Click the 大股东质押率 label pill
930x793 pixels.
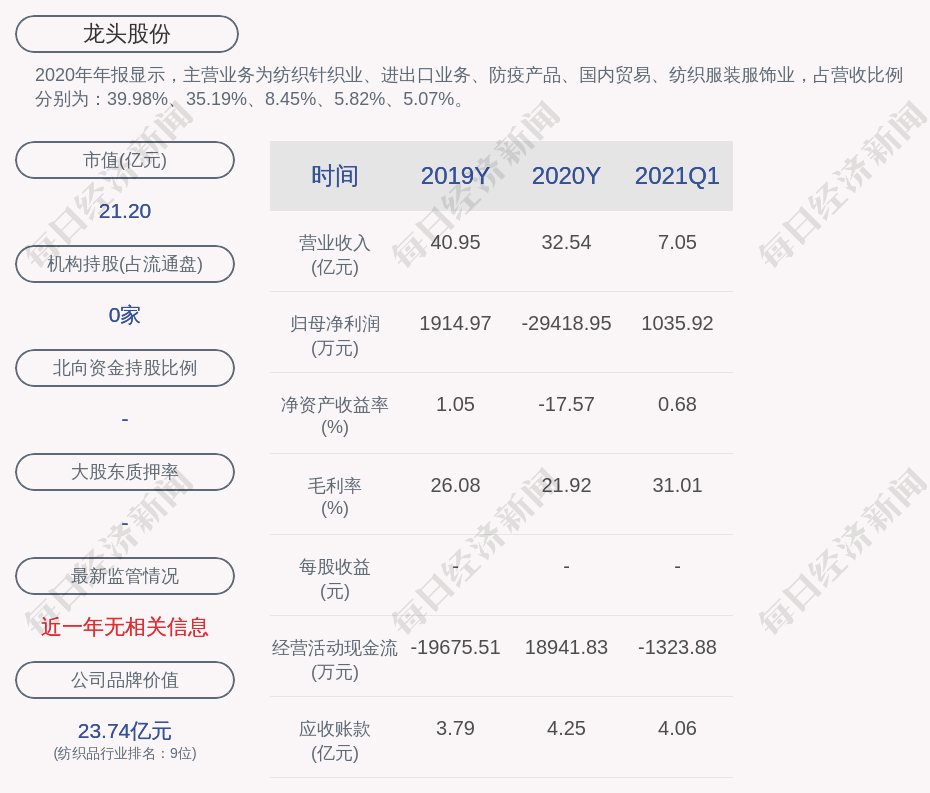[x=125, y=472]
